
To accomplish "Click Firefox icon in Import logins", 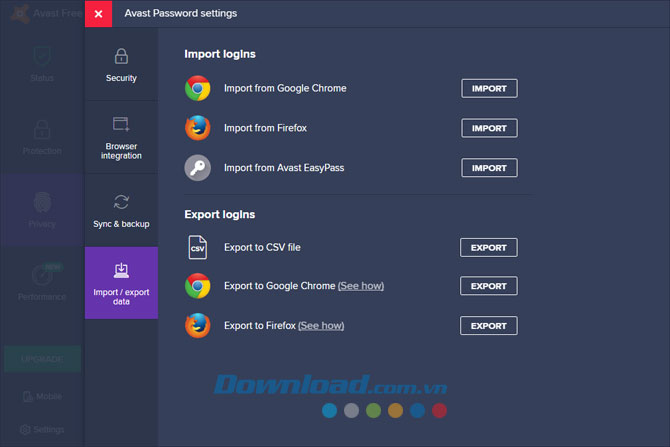I will [x=197, y=128].
